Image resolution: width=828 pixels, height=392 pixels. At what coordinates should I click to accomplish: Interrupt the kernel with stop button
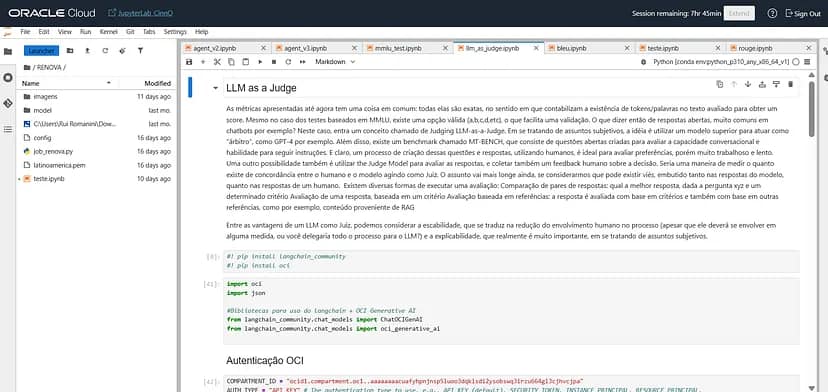pos(274,62)
